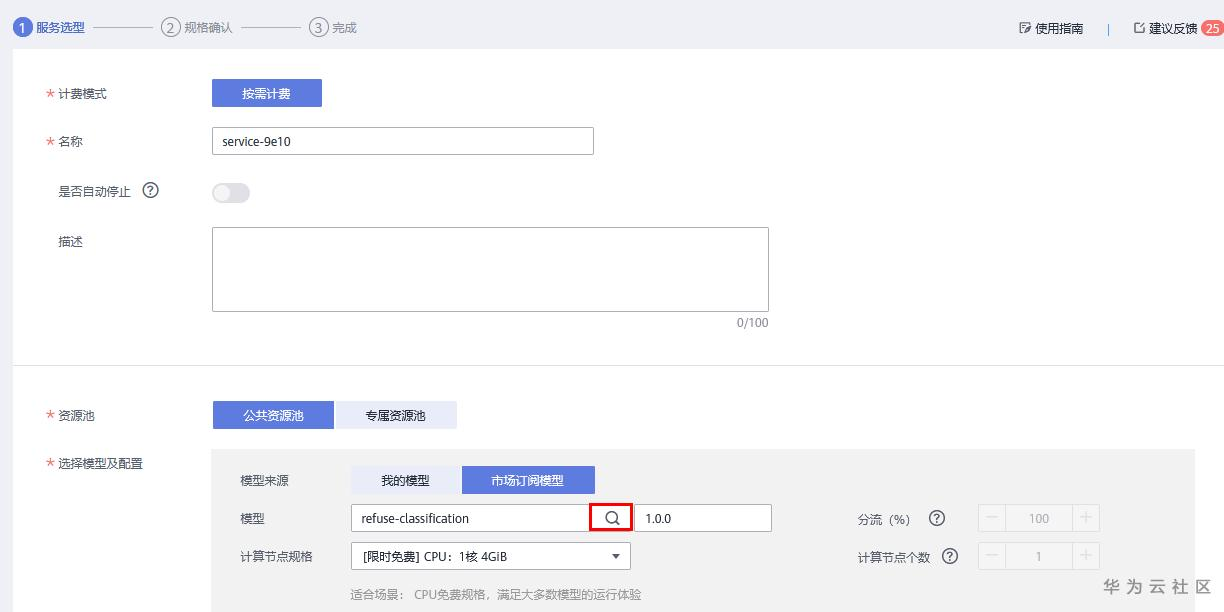The height and width of the screenshot is (612, 1224).
Task: Toggle the 是否自动停止 switch
Action: [x=231, y=193]
